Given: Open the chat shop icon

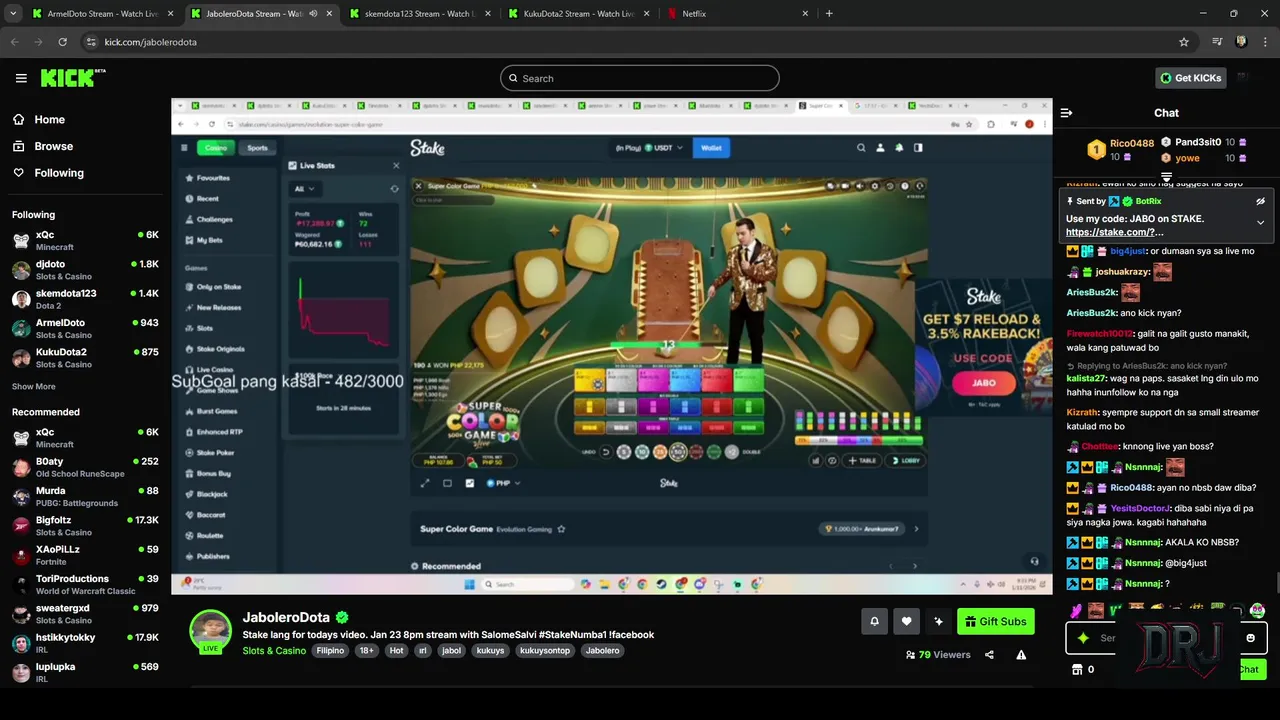Looking at the screenshot, I should (x=1077, y=669).
